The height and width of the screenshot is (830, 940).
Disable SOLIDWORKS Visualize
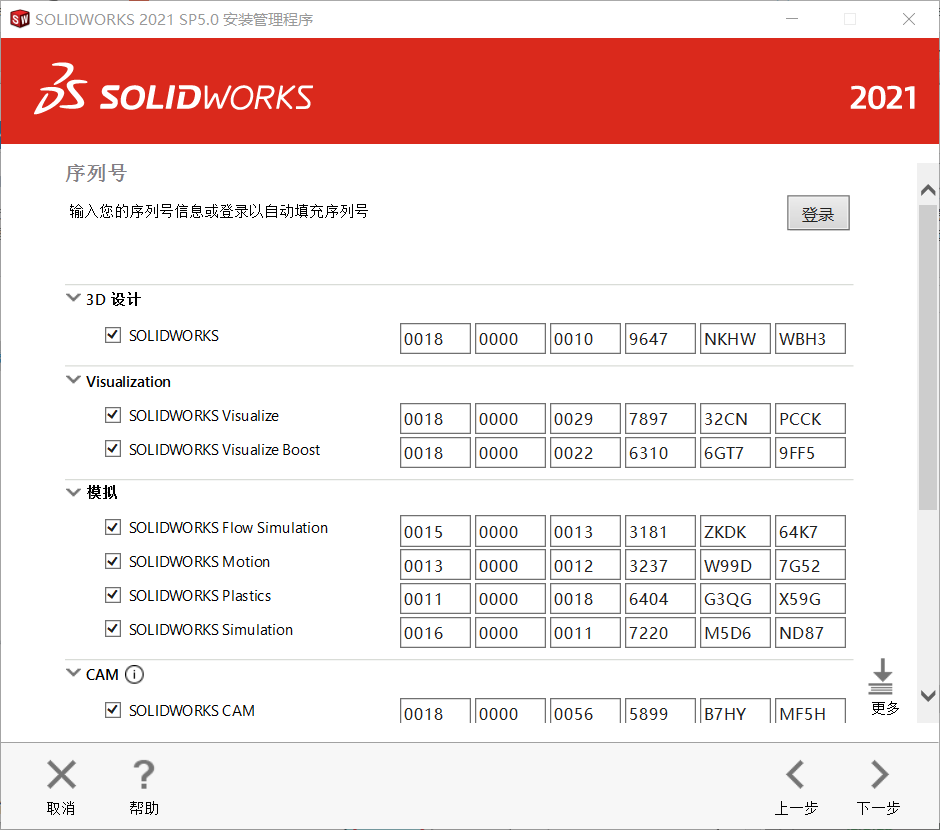pyautogui.click(x=113, y=415)
